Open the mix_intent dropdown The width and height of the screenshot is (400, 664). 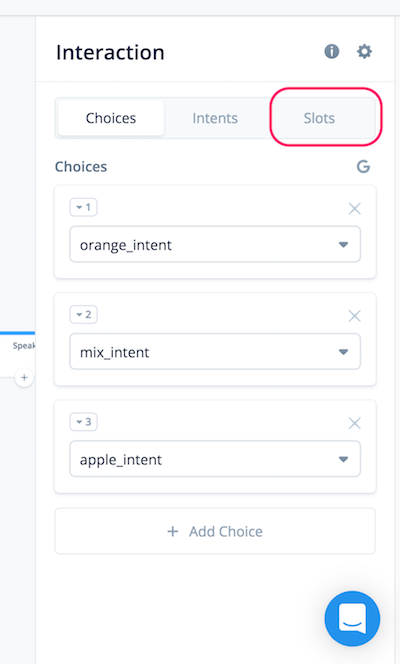215,351
